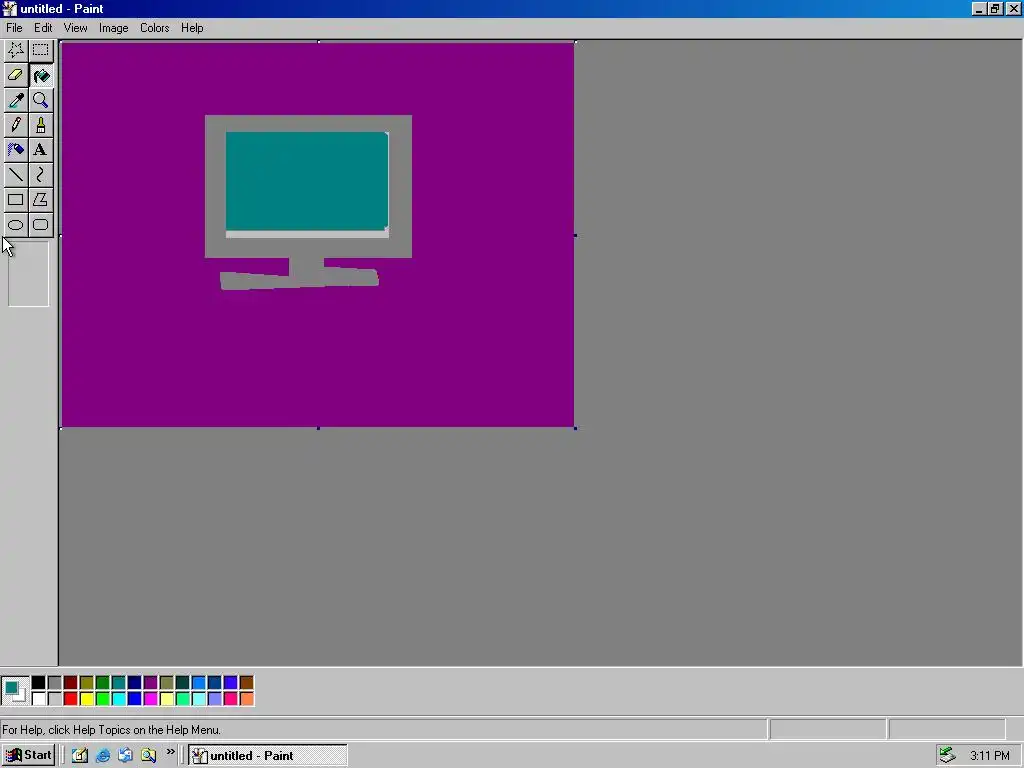Open the Help menu

tap(192, 28)
